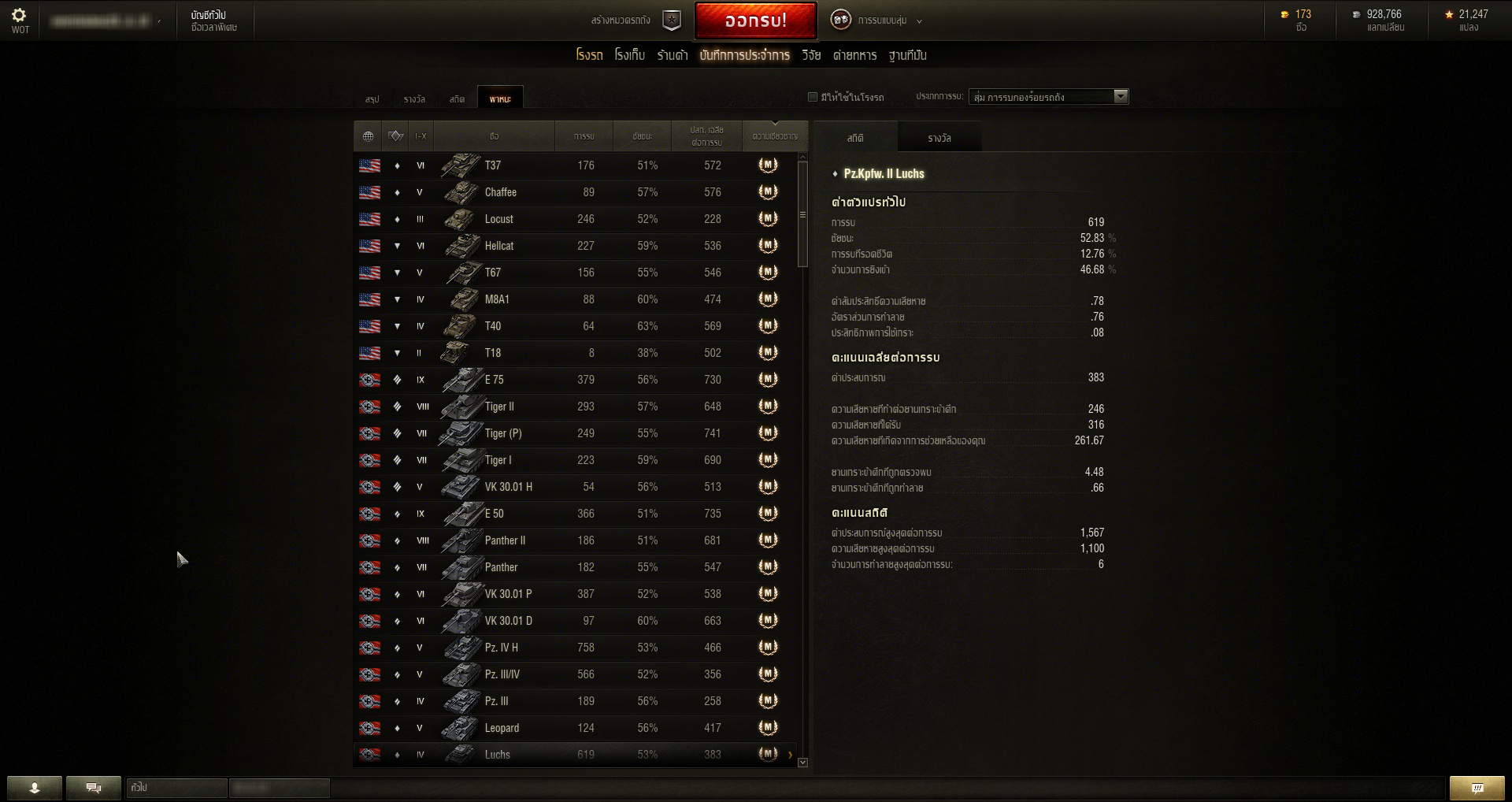Open the WOT settings gear menu

point(20,16)
